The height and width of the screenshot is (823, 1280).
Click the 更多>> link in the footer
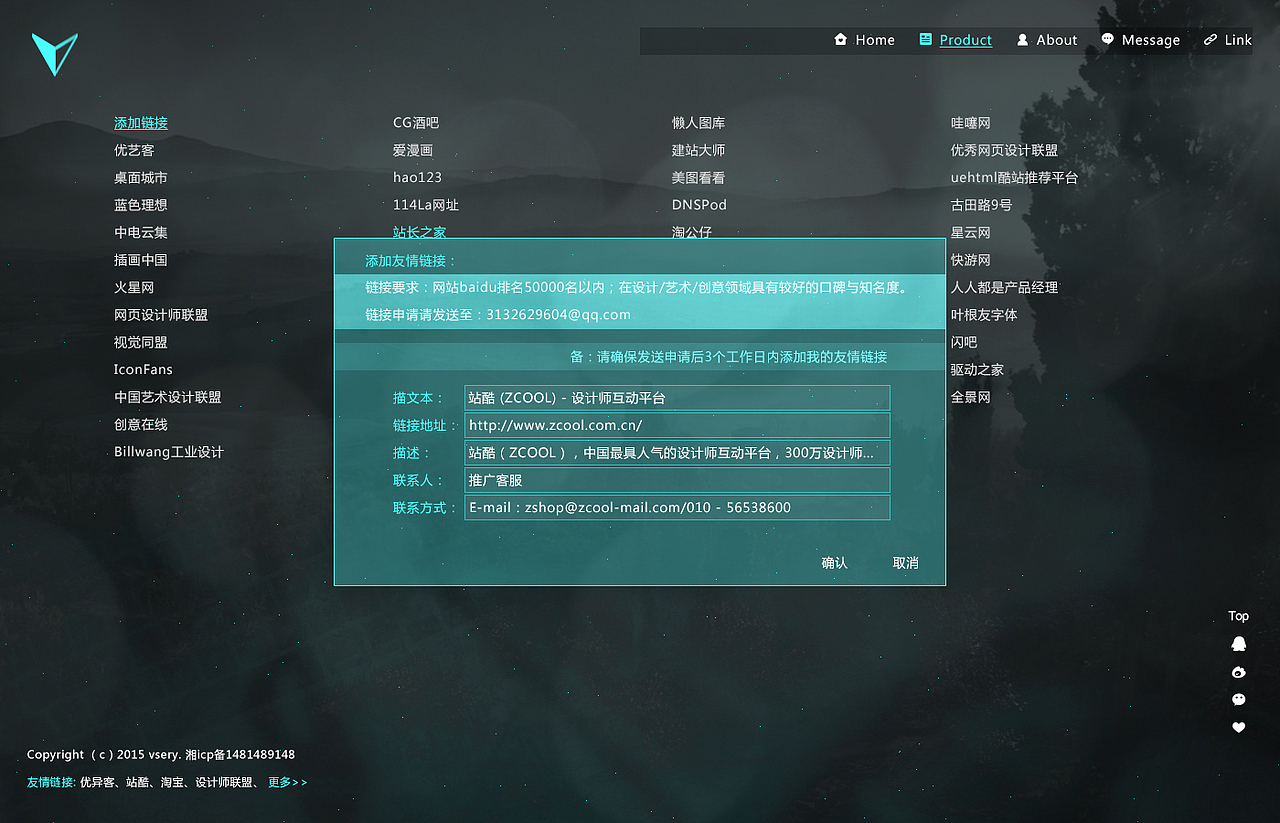coord(288,782)
